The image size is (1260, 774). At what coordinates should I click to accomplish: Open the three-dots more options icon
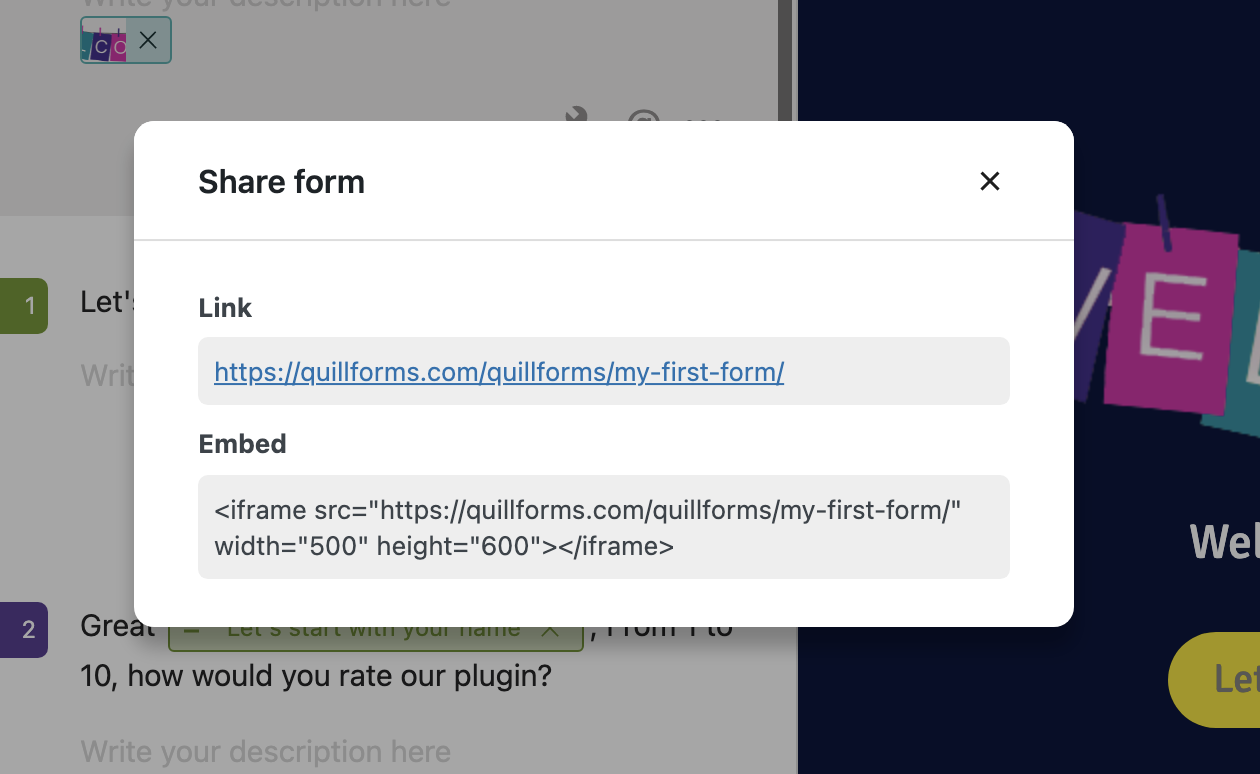point(703,118)
